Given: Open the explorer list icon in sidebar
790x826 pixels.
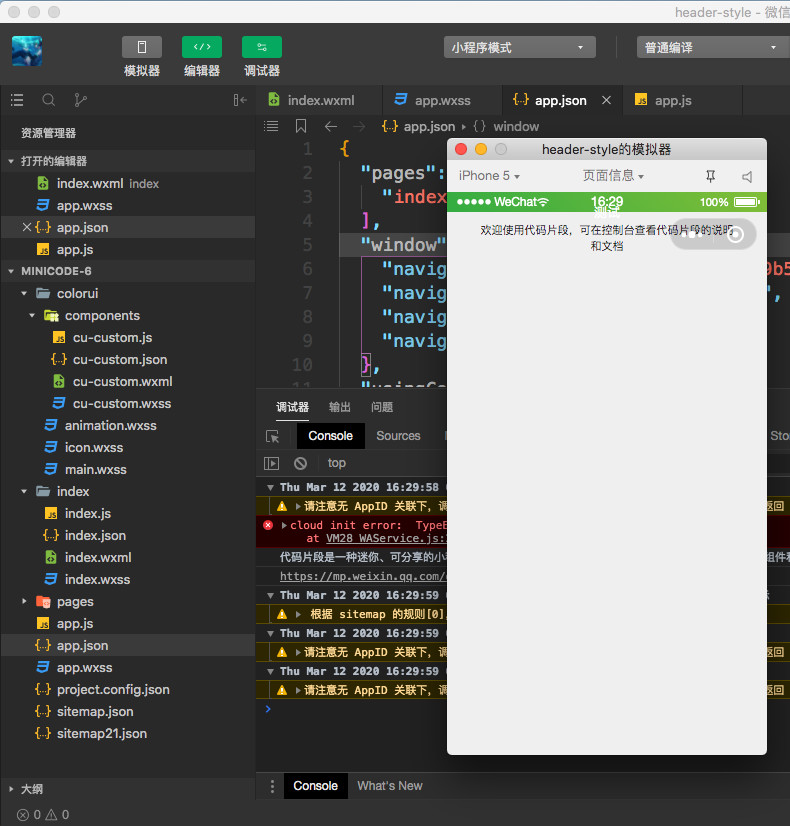Looking at the screenshot, I should click(17, 100).
